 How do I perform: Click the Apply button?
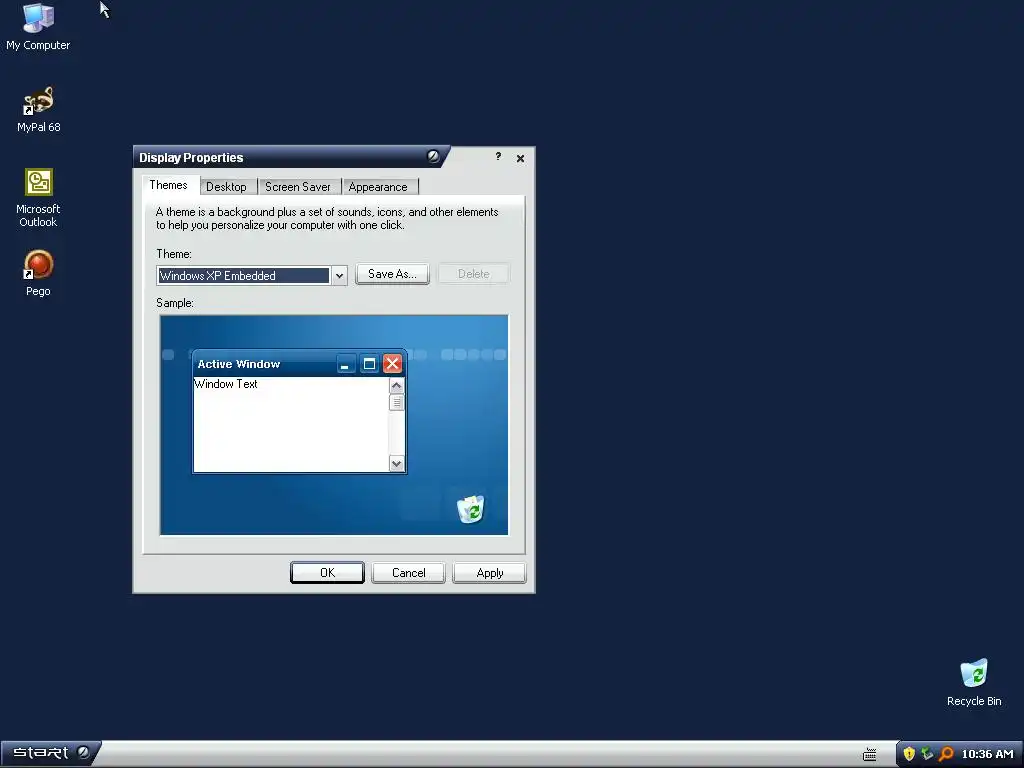[490, 573]
